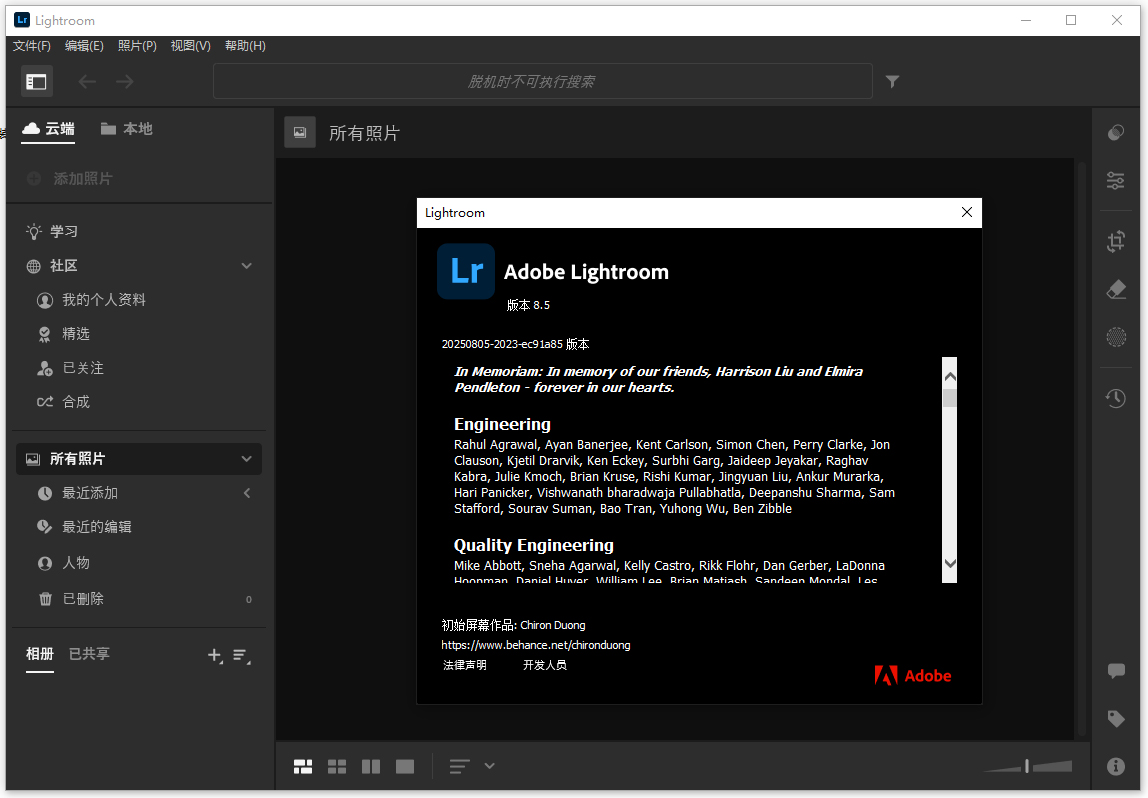Open the 所有照片 dropdown

coord(246,458)
